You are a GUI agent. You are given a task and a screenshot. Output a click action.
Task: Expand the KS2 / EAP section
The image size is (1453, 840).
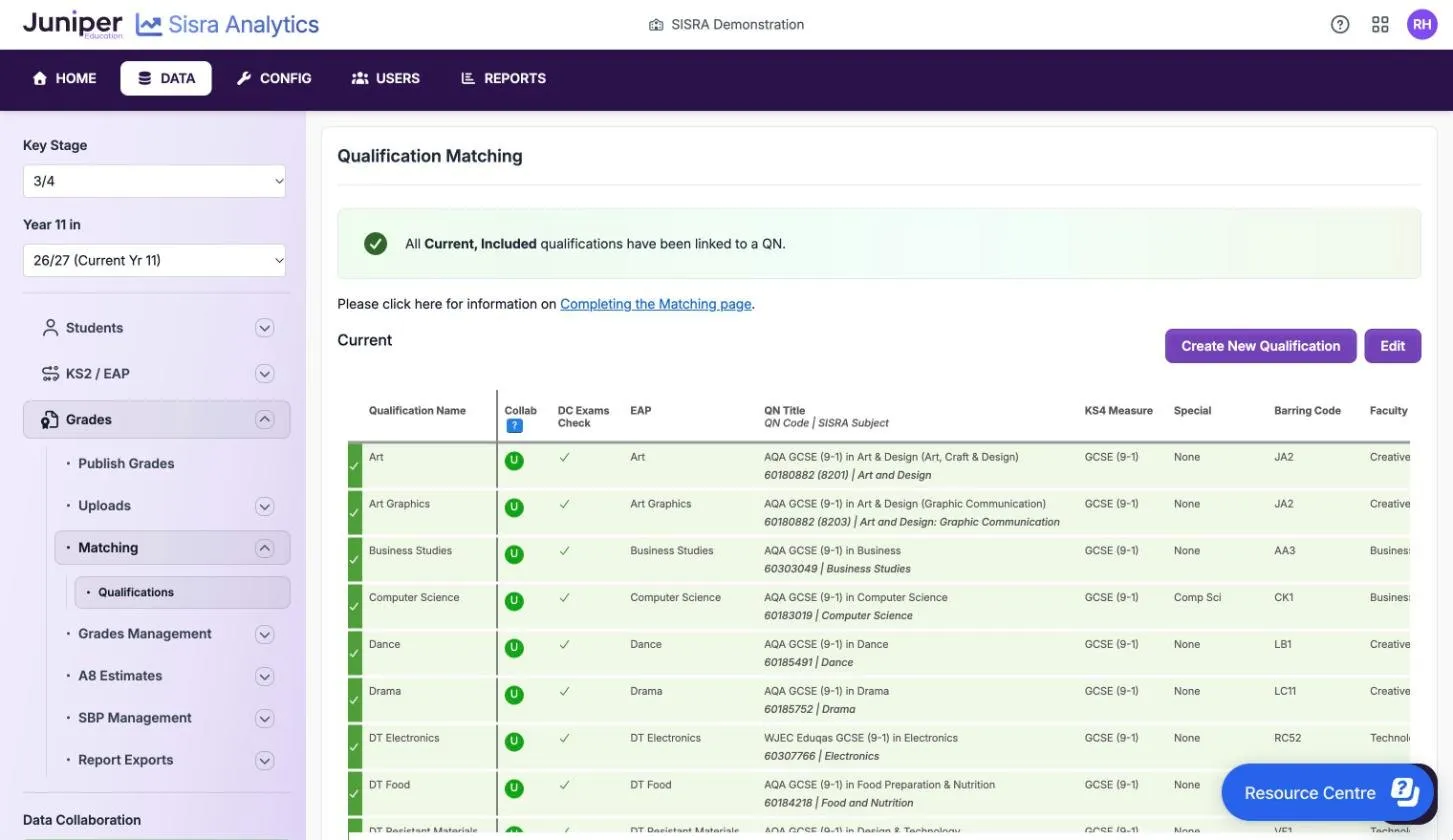(264, 374)
